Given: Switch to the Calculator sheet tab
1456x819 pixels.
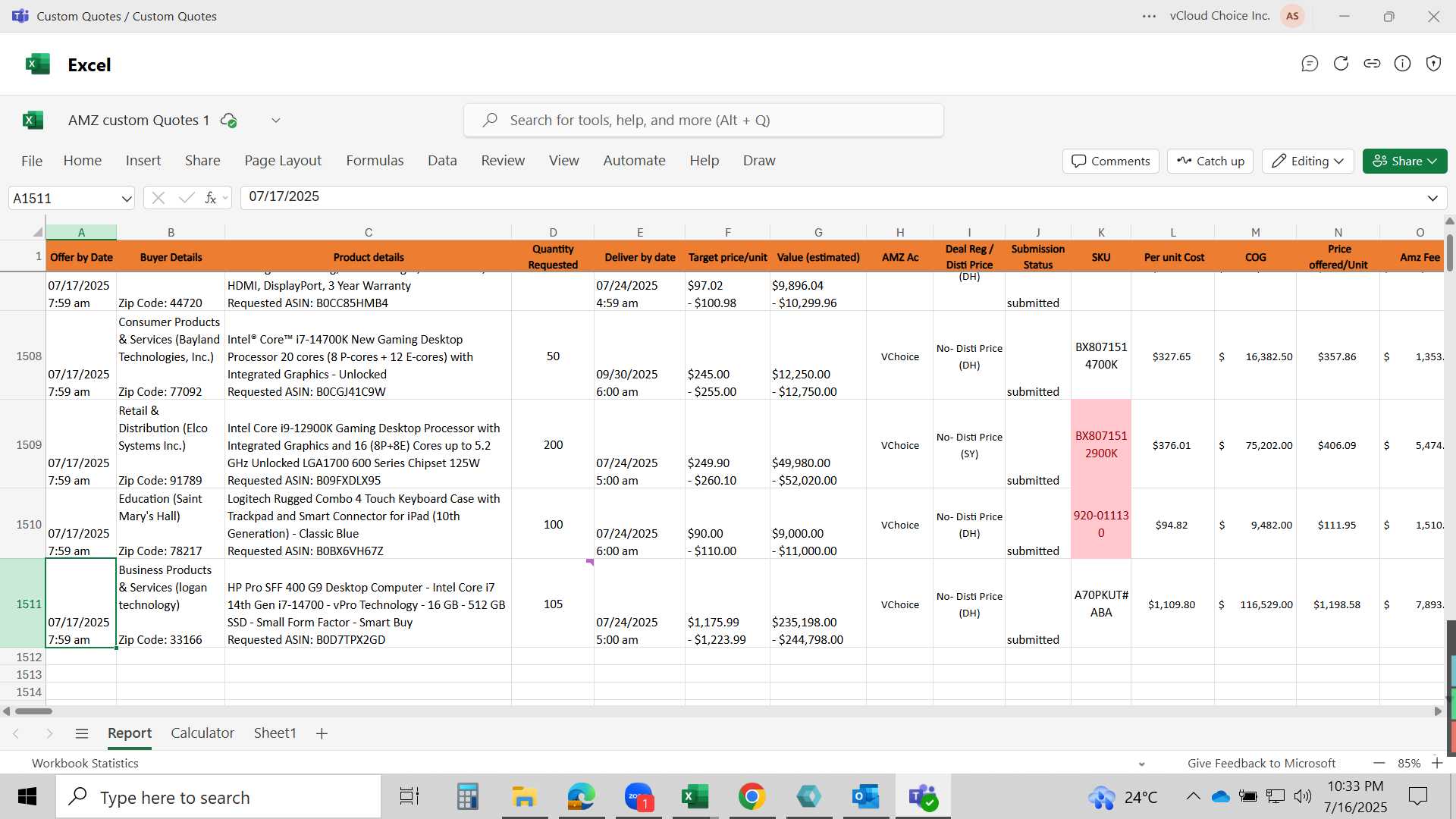Looking at the screenshot, I should (x=202, y=733).
